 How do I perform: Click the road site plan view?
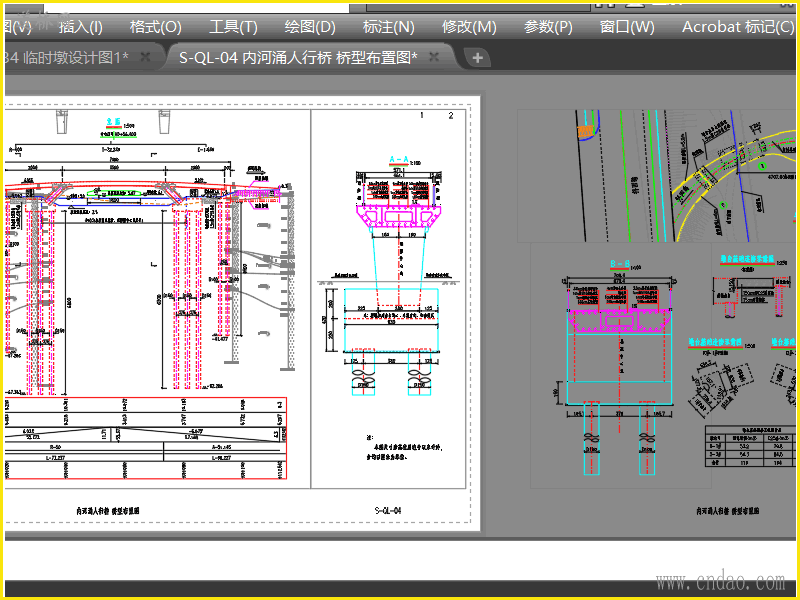point(658,175)
